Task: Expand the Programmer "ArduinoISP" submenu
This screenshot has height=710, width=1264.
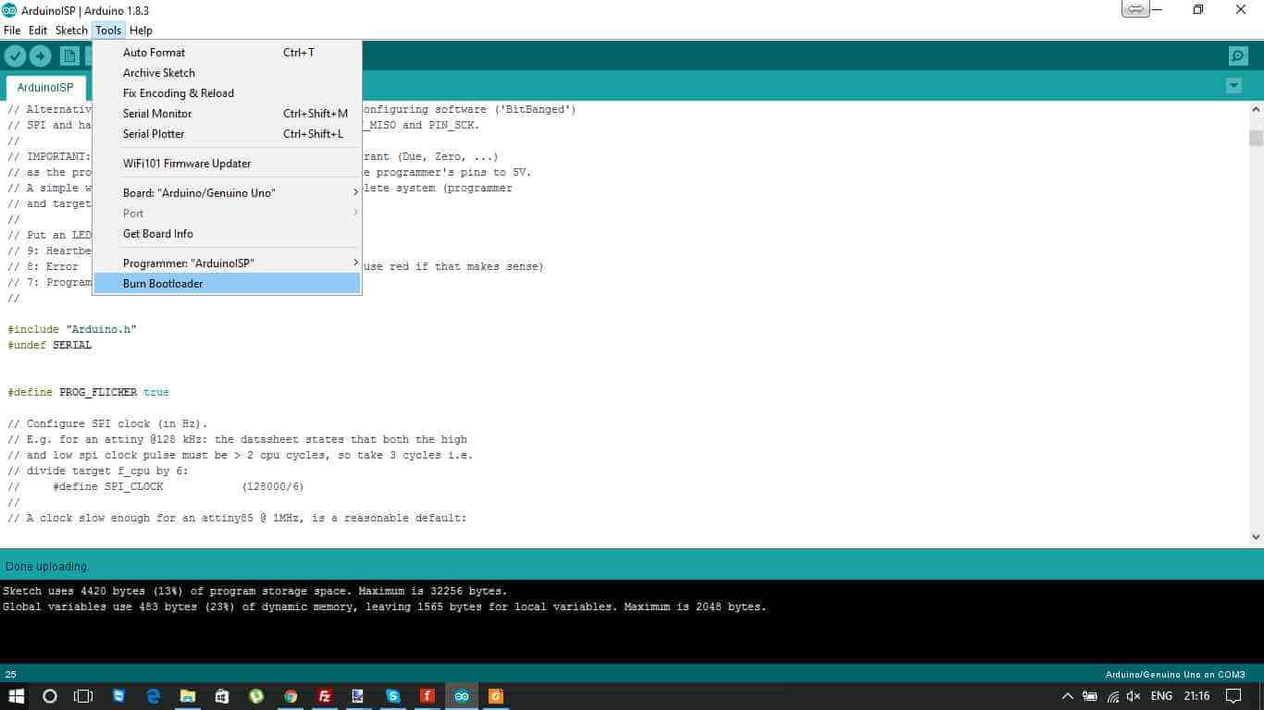Action: point(227,263)
